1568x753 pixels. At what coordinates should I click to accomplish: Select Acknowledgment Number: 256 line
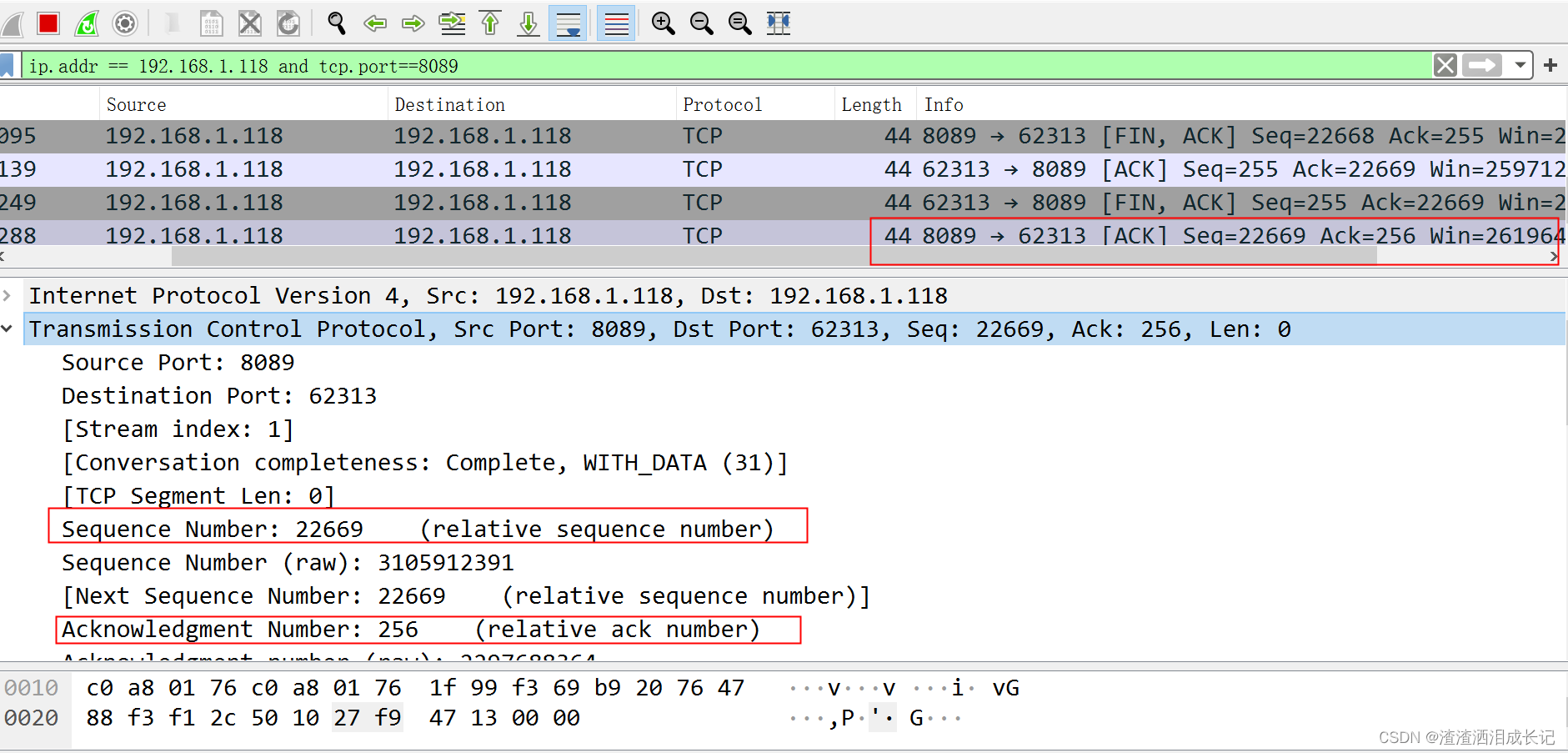(411, 630)
